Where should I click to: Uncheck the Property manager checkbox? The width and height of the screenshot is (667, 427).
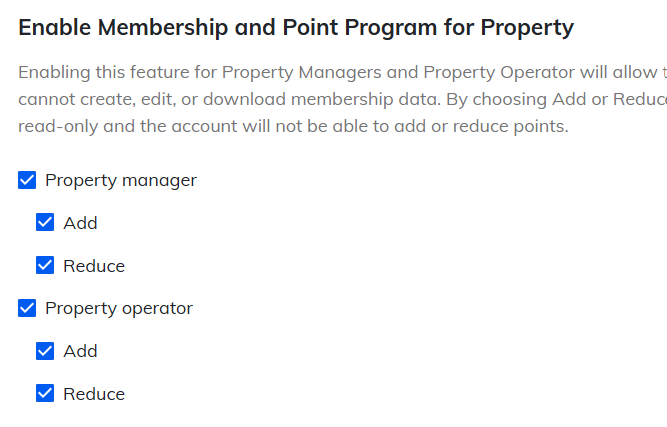coord(27,181)
